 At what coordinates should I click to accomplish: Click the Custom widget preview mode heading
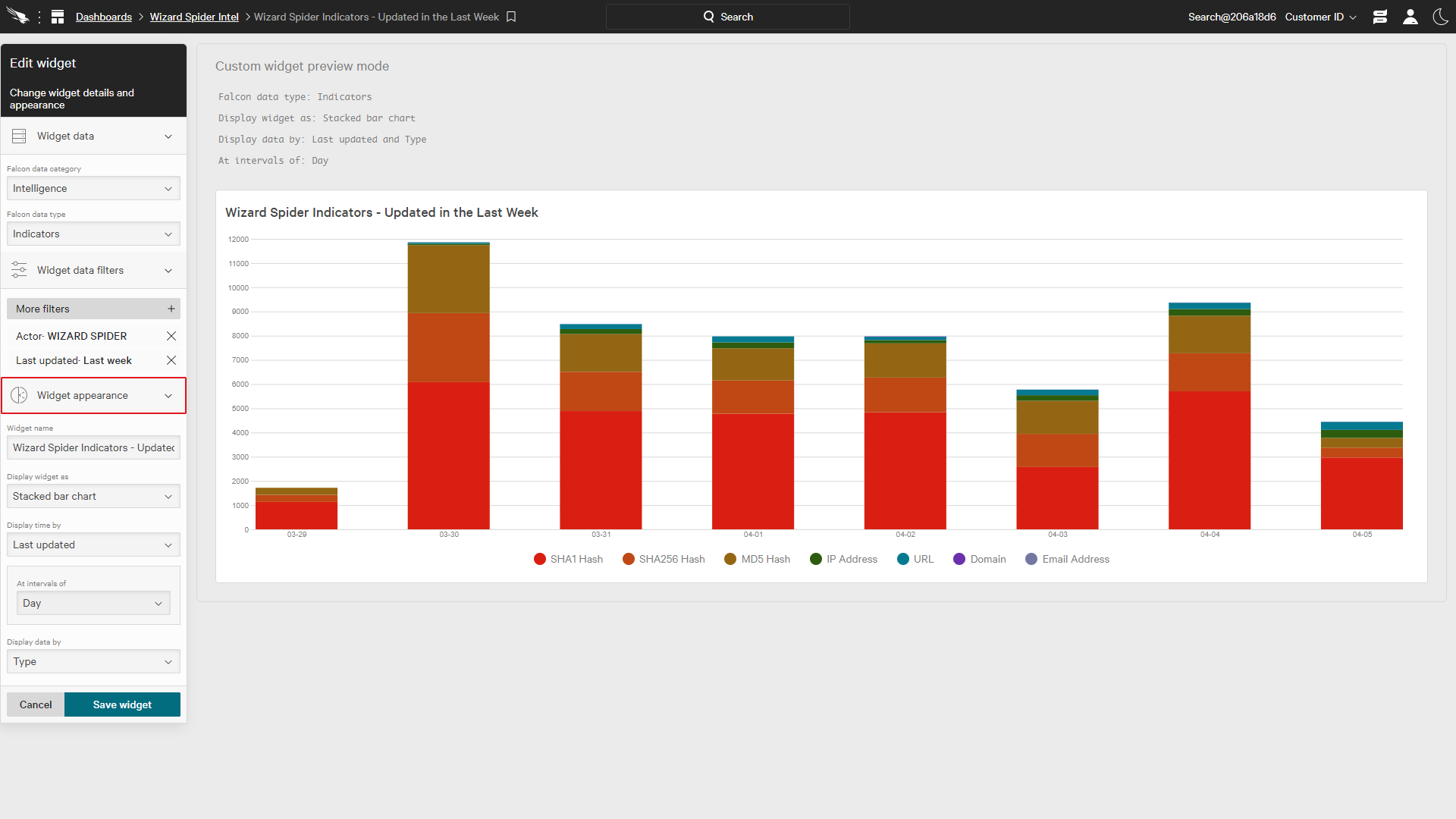click(302, 66)
